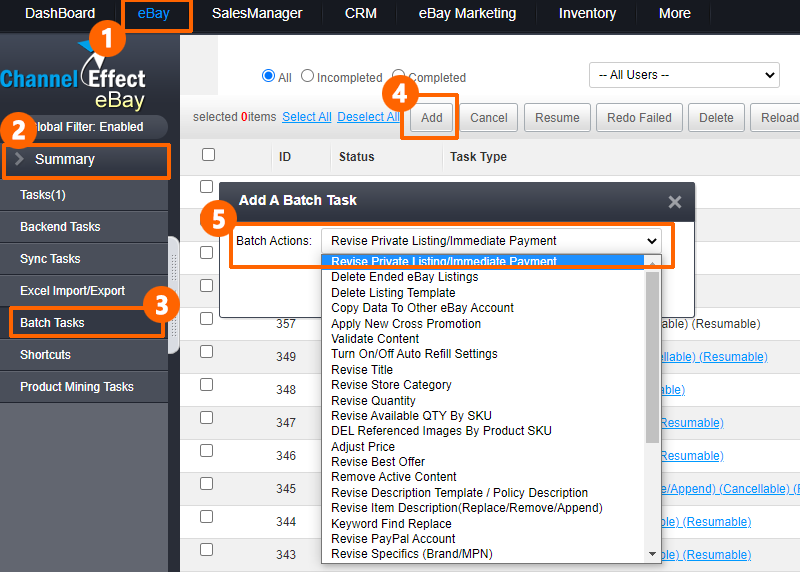The image size is (800, 572).
Task: Select the All radio button
Action: click(x=268, y=76)
